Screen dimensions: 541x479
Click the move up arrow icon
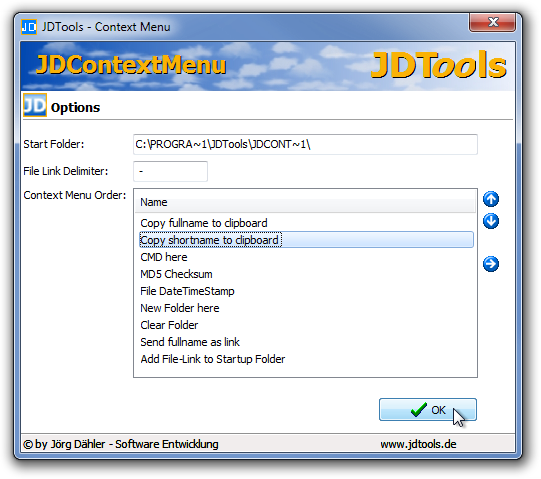coord(491,199)
